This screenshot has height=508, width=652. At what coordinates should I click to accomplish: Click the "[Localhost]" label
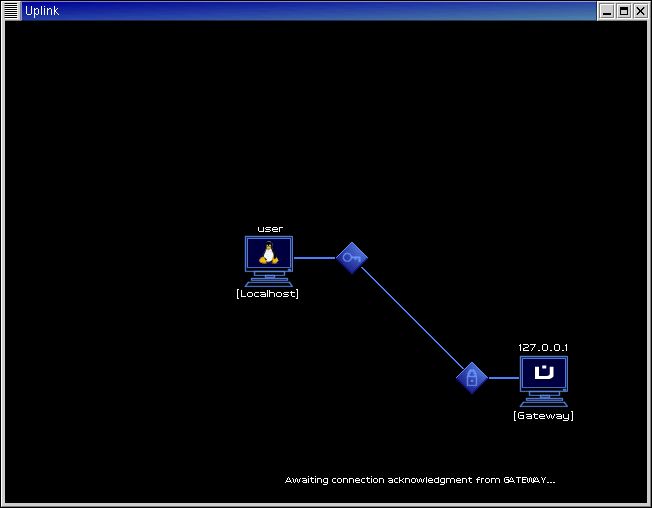coord(267,293)
